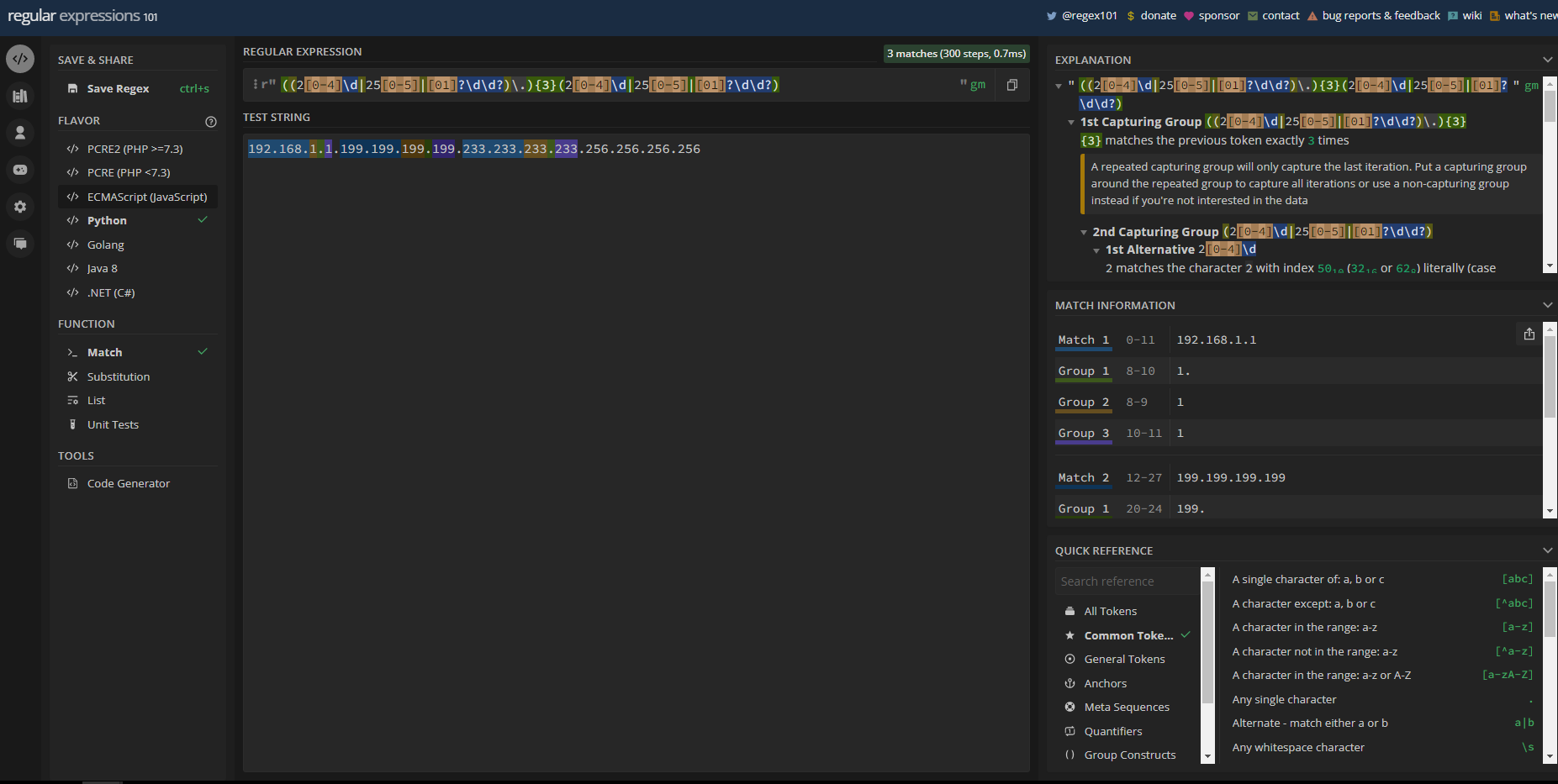Click the Meta Sequences circle icon
Viewport: 1558px width, 784px height.
(x=1069, y=707)
